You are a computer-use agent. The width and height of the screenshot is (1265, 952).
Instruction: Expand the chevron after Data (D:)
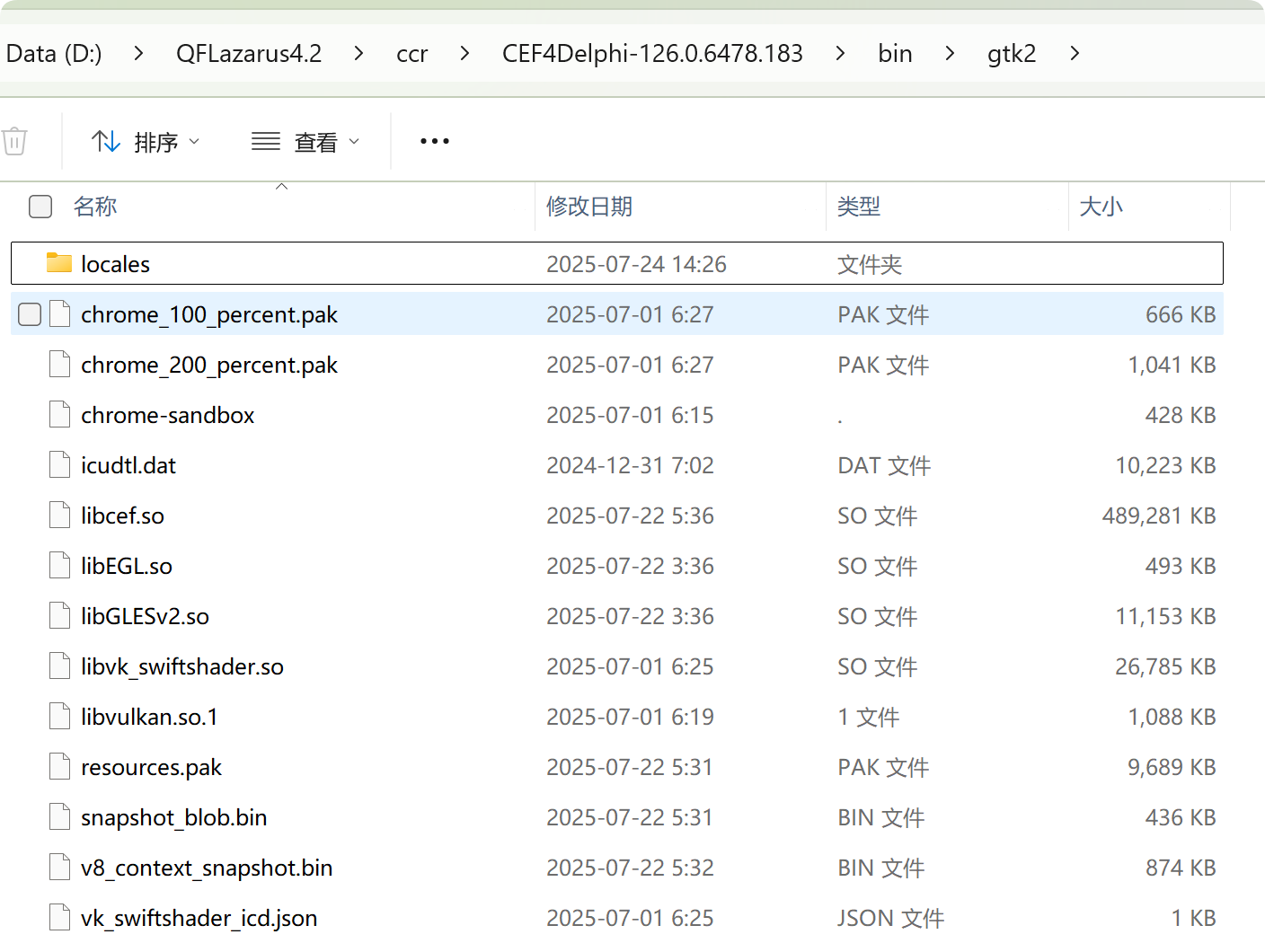tap(138, 54)
